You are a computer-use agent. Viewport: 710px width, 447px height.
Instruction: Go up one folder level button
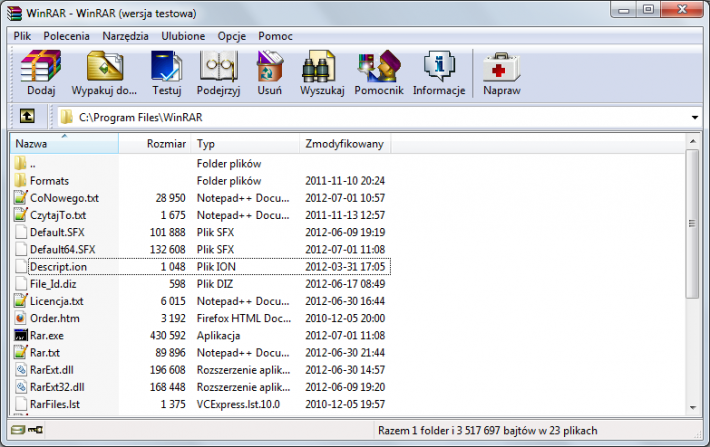(27, 117)
